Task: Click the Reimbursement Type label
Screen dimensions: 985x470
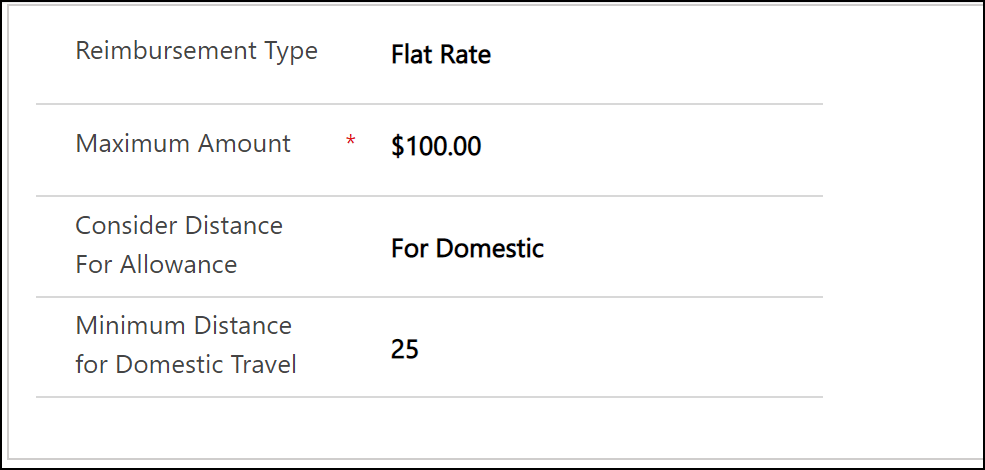Action: click(196, 51)
